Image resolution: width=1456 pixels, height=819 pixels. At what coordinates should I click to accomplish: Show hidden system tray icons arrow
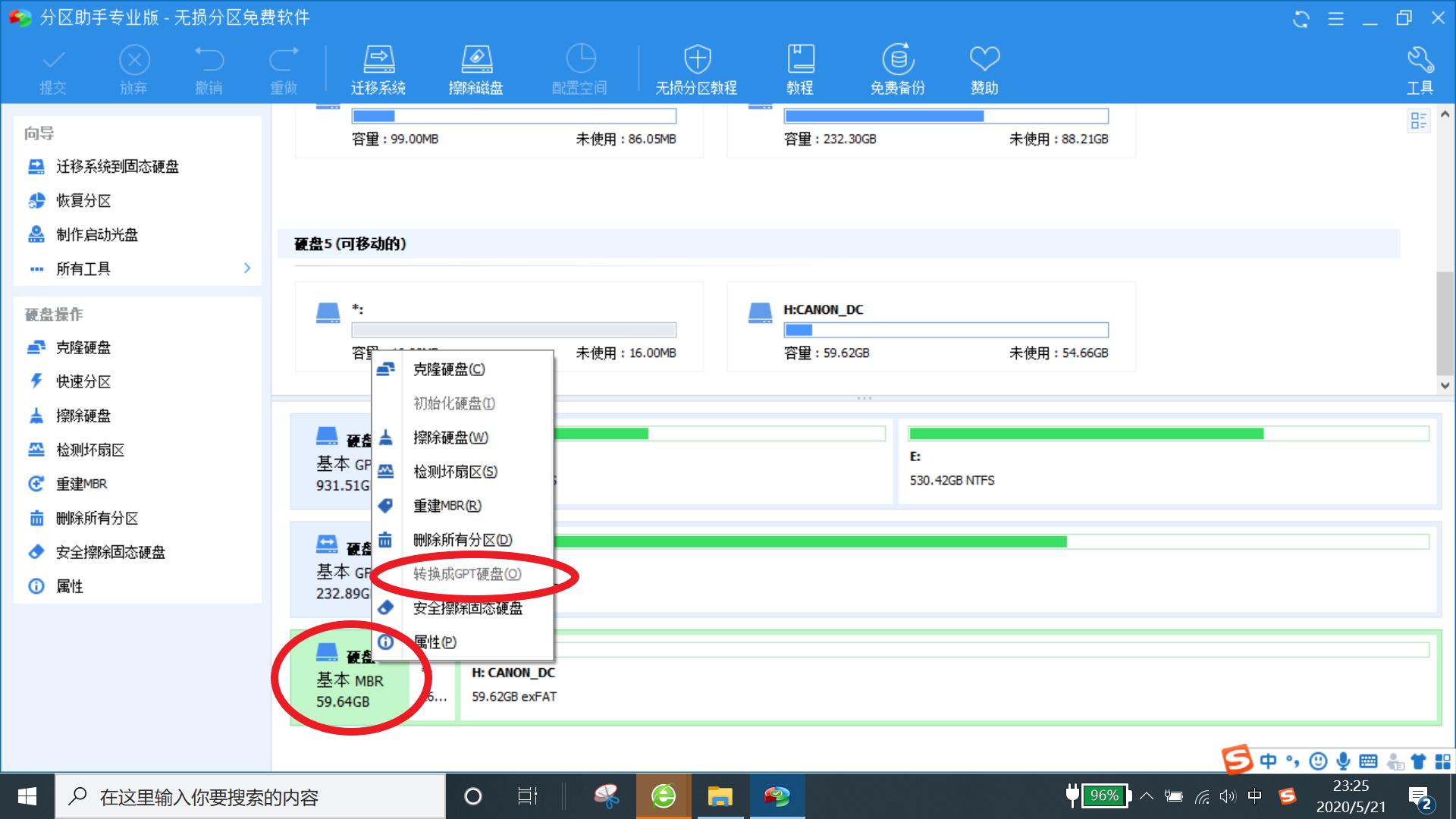pyautogui.click(x=1147, y=796)
